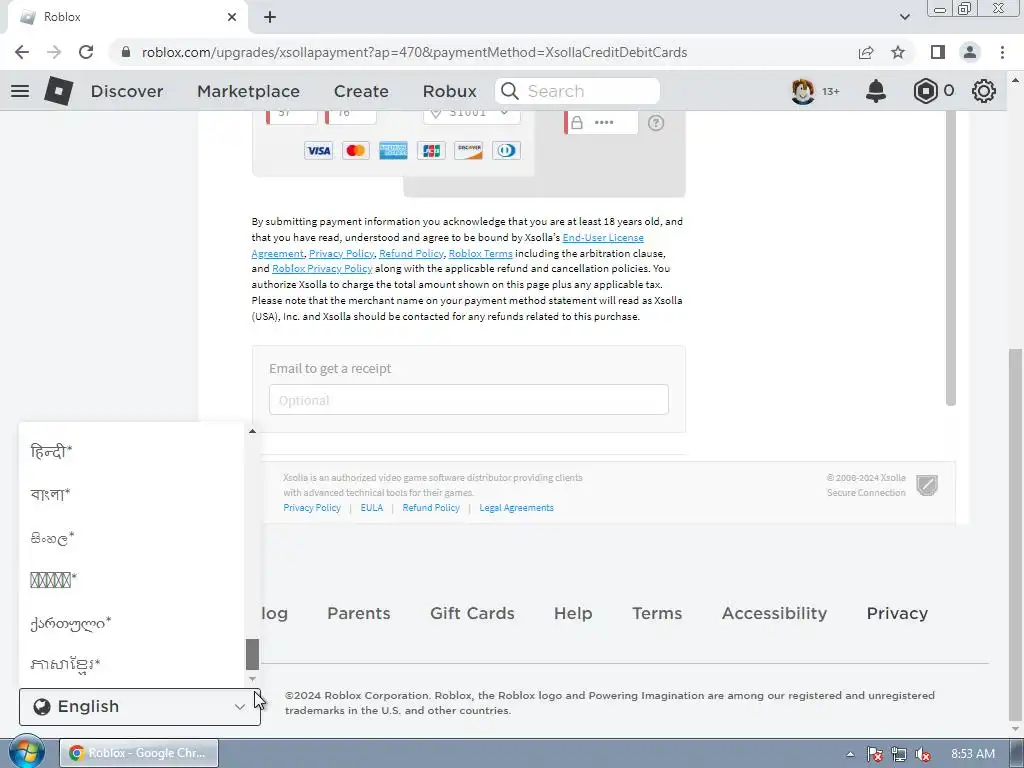Choose Georgian from language list
1024x768 pixels.
point(71,623)
